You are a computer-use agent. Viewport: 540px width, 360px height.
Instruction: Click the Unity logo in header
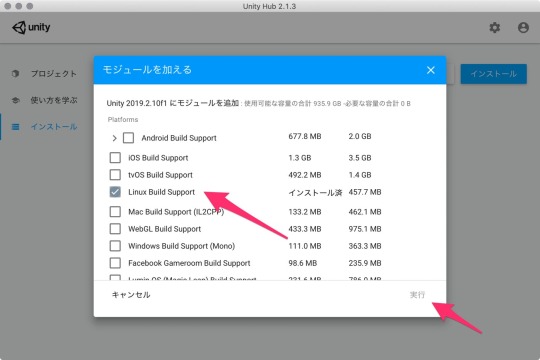click(x=31, y=27)
